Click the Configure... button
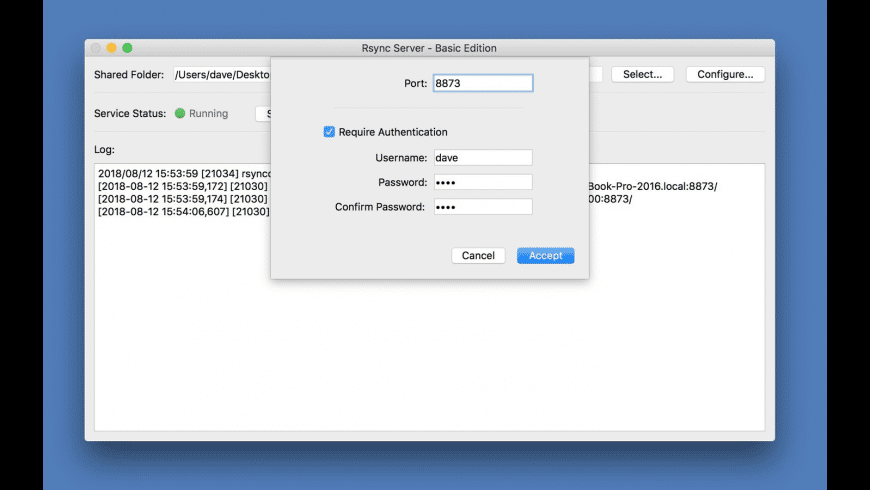The height and width of the screenshot is (490, 870). [x=725, y=74]
